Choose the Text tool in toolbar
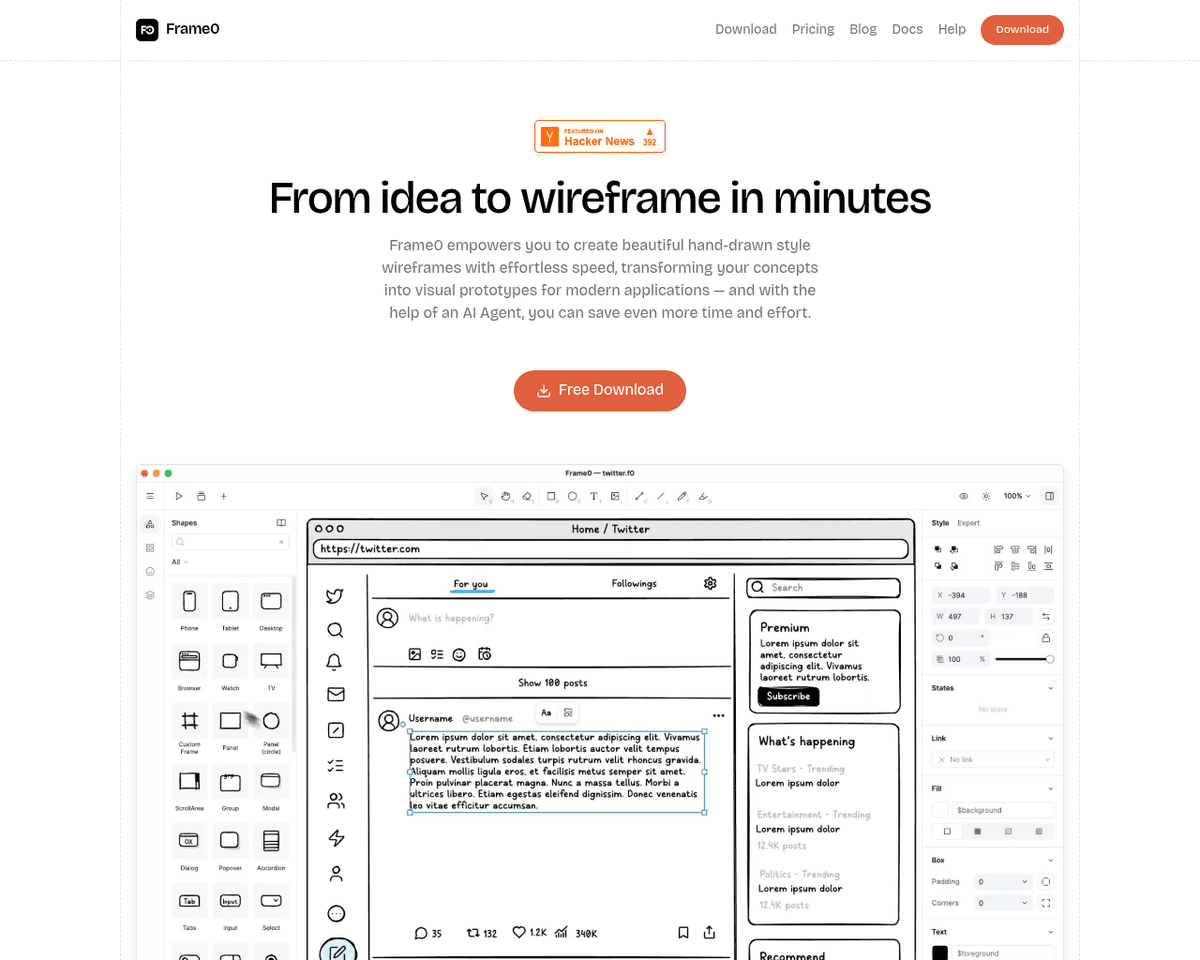This screenshot has width=1200, height=960. (593, 496)
